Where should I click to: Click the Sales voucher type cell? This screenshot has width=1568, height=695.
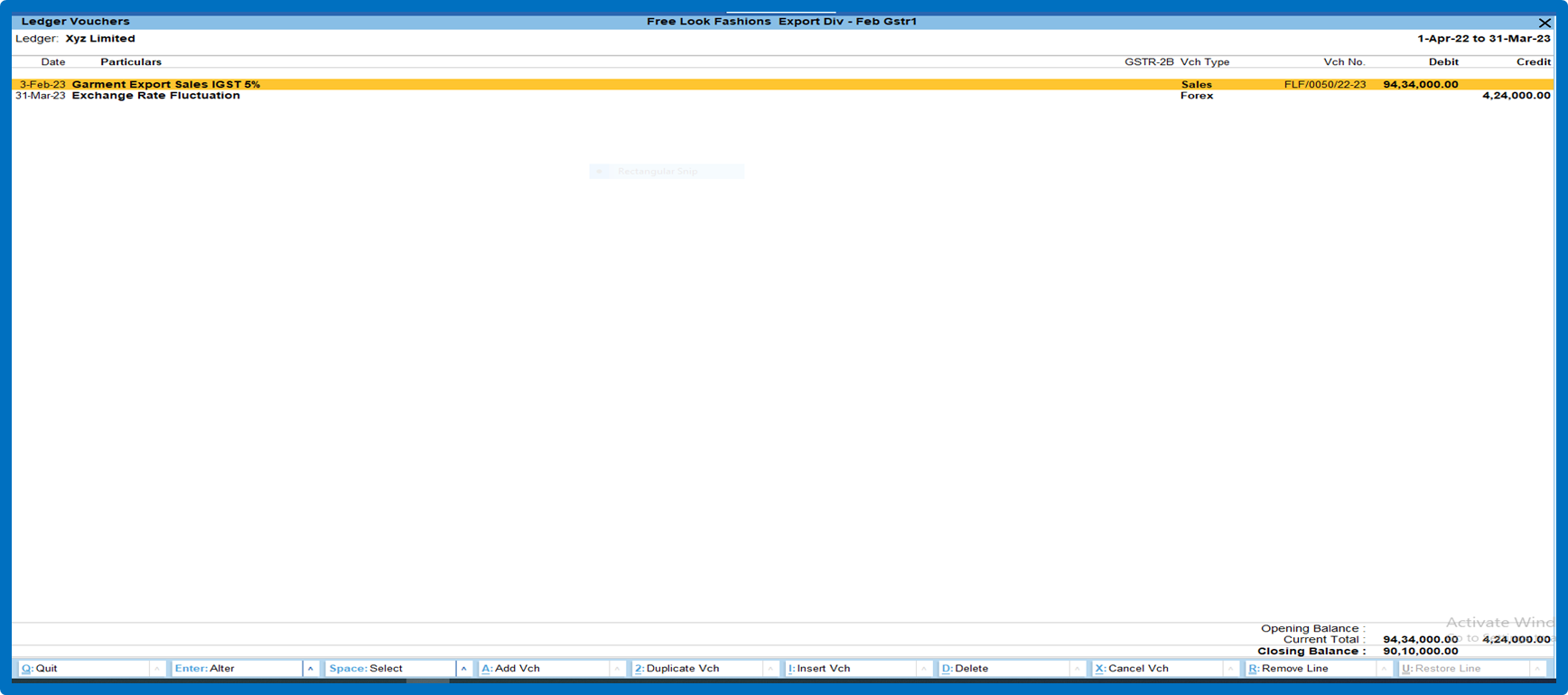[1197, 84]
